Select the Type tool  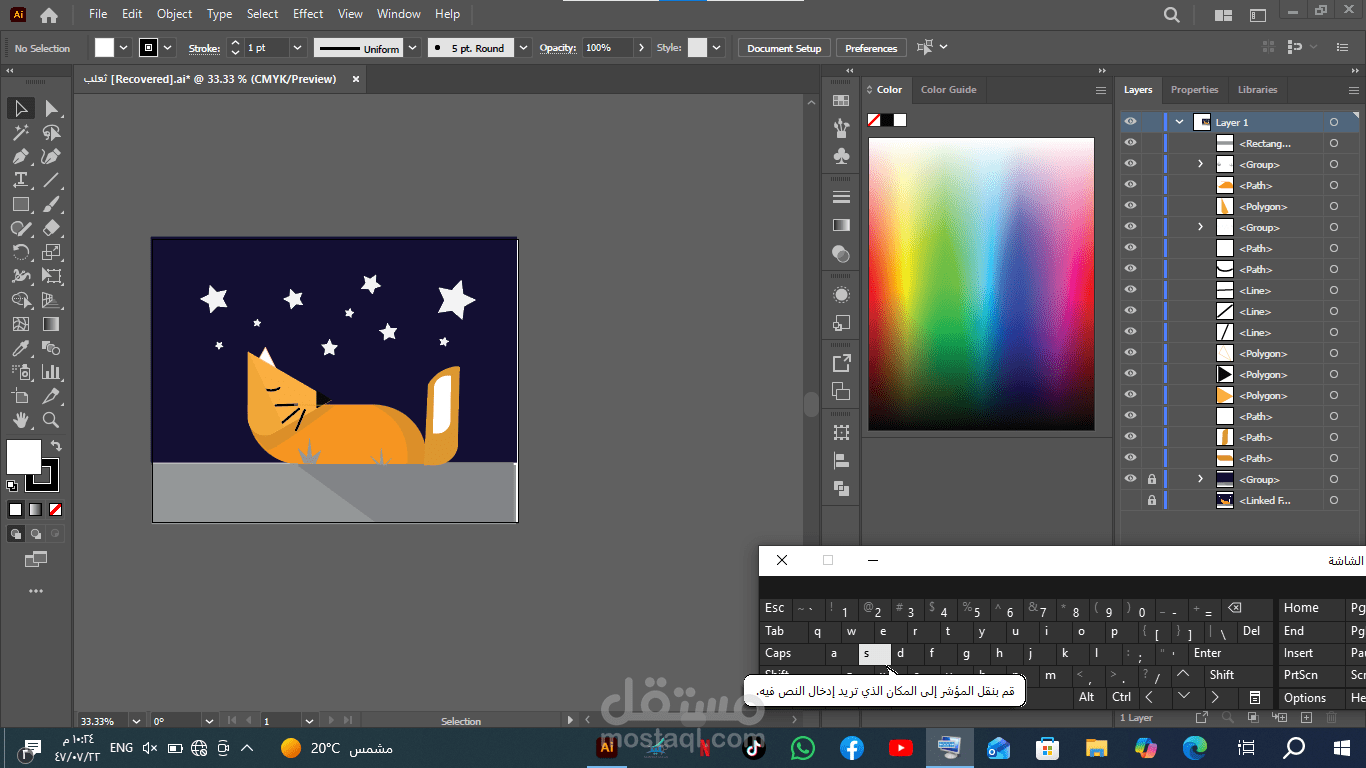(20, 180)
